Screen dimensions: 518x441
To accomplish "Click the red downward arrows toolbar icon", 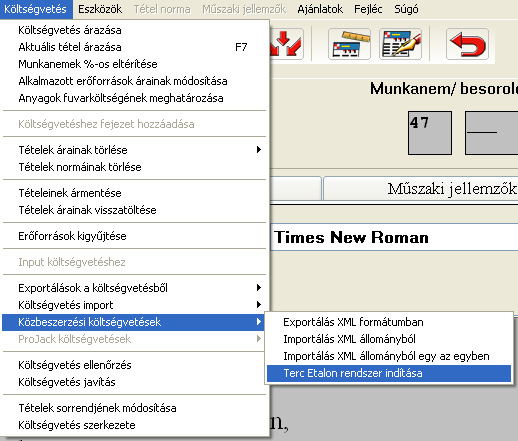I will pos(287,44).
